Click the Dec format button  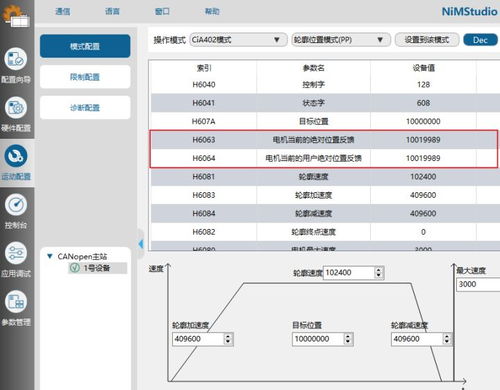[x=480, y=40]
